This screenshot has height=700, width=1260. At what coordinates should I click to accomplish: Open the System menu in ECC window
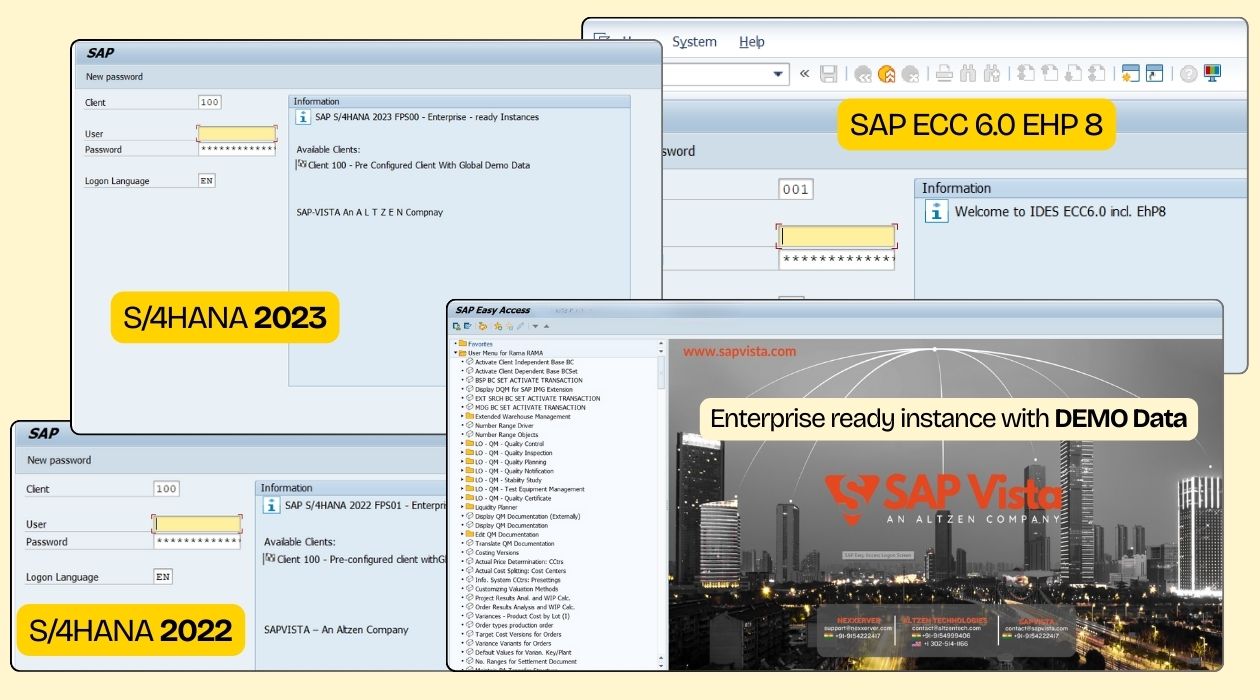[694, 42]
